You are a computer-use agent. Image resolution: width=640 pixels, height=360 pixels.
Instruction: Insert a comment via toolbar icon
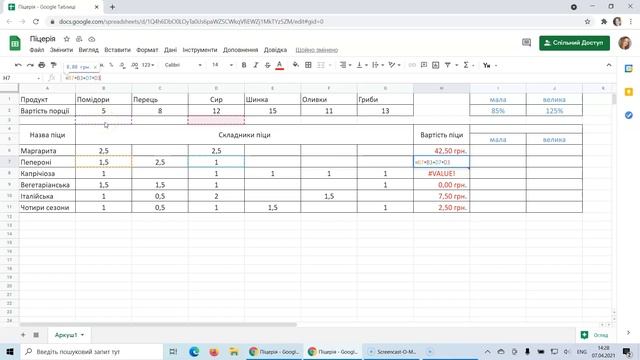click(x=424, y=65)
